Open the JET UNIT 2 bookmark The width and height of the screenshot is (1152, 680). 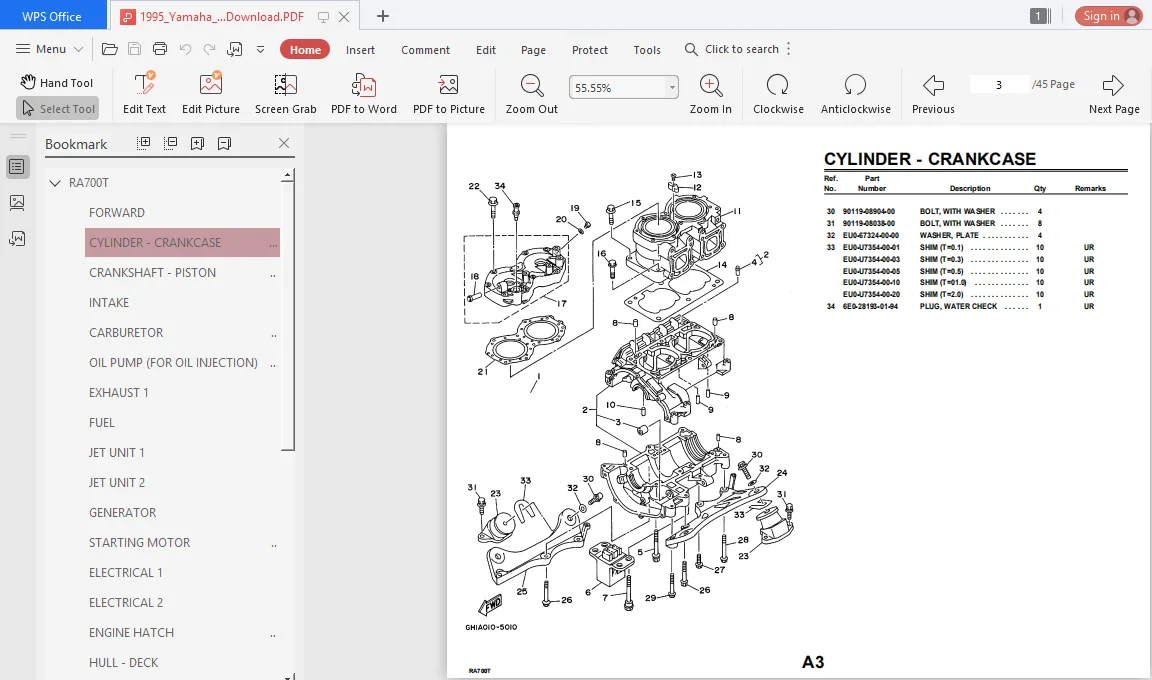117,482
